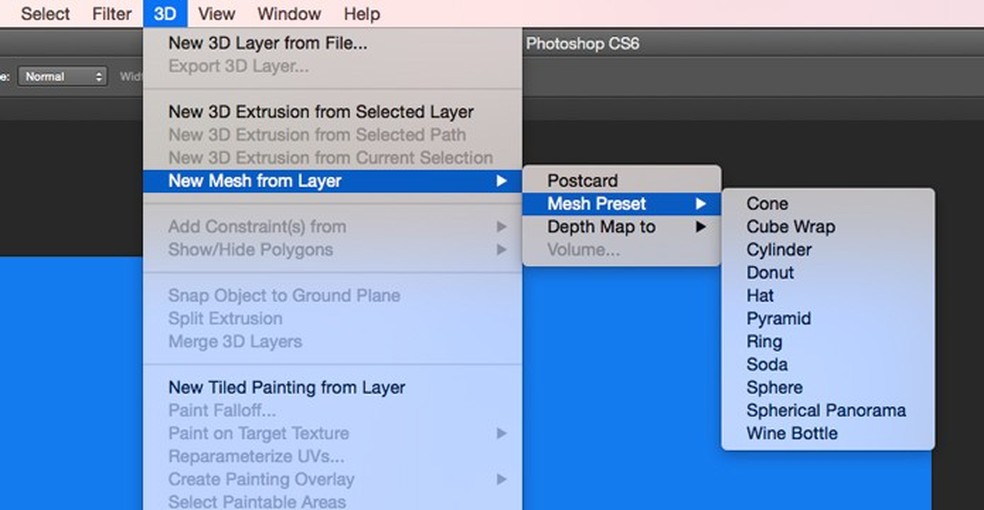The image size is (984, 510).
Task: Select the Soda mesh preset
Action: 766,365
